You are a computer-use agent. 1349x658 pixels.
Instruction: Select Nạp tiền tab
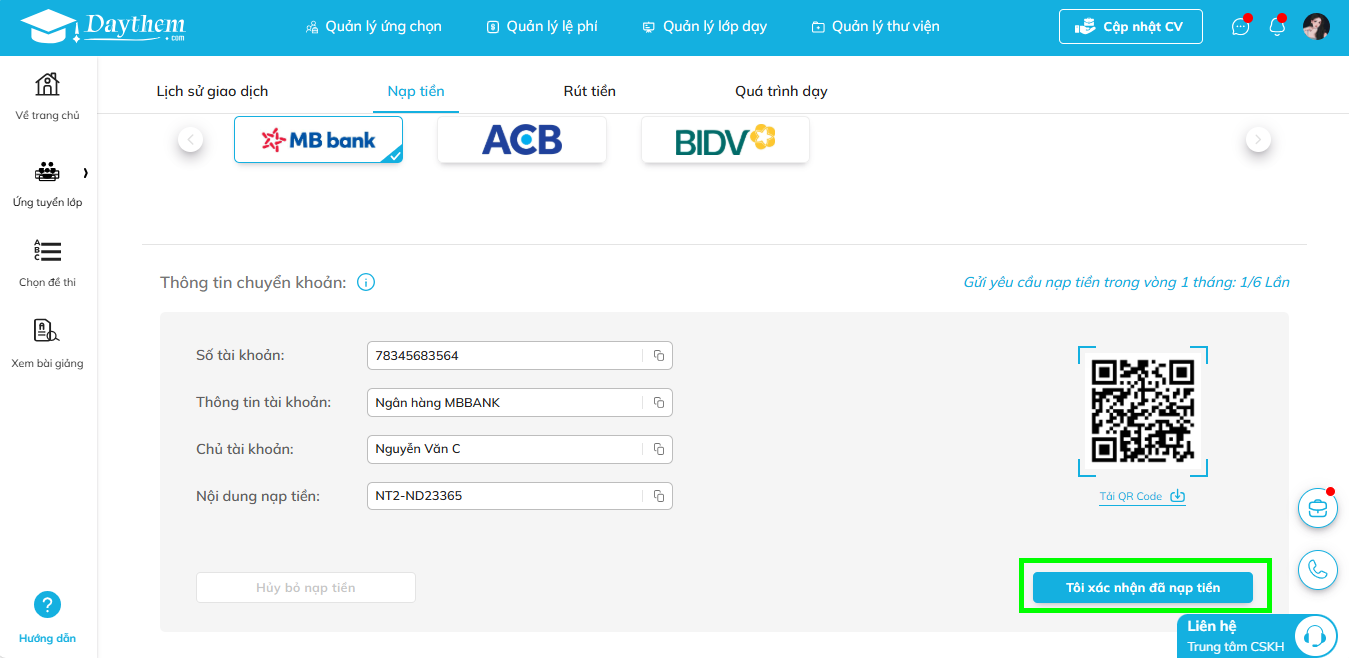[416, 91]
